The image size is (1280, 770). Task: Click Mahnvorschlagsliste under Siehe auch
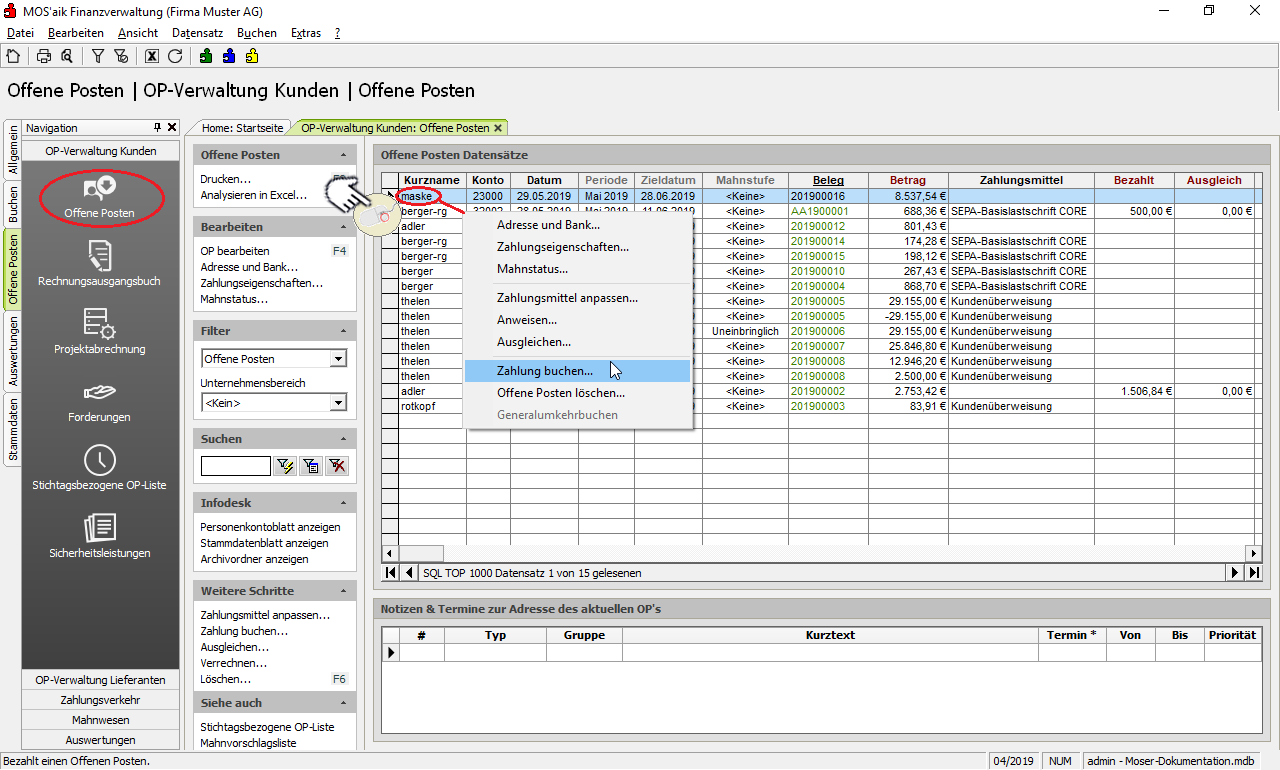coord(248,743)
